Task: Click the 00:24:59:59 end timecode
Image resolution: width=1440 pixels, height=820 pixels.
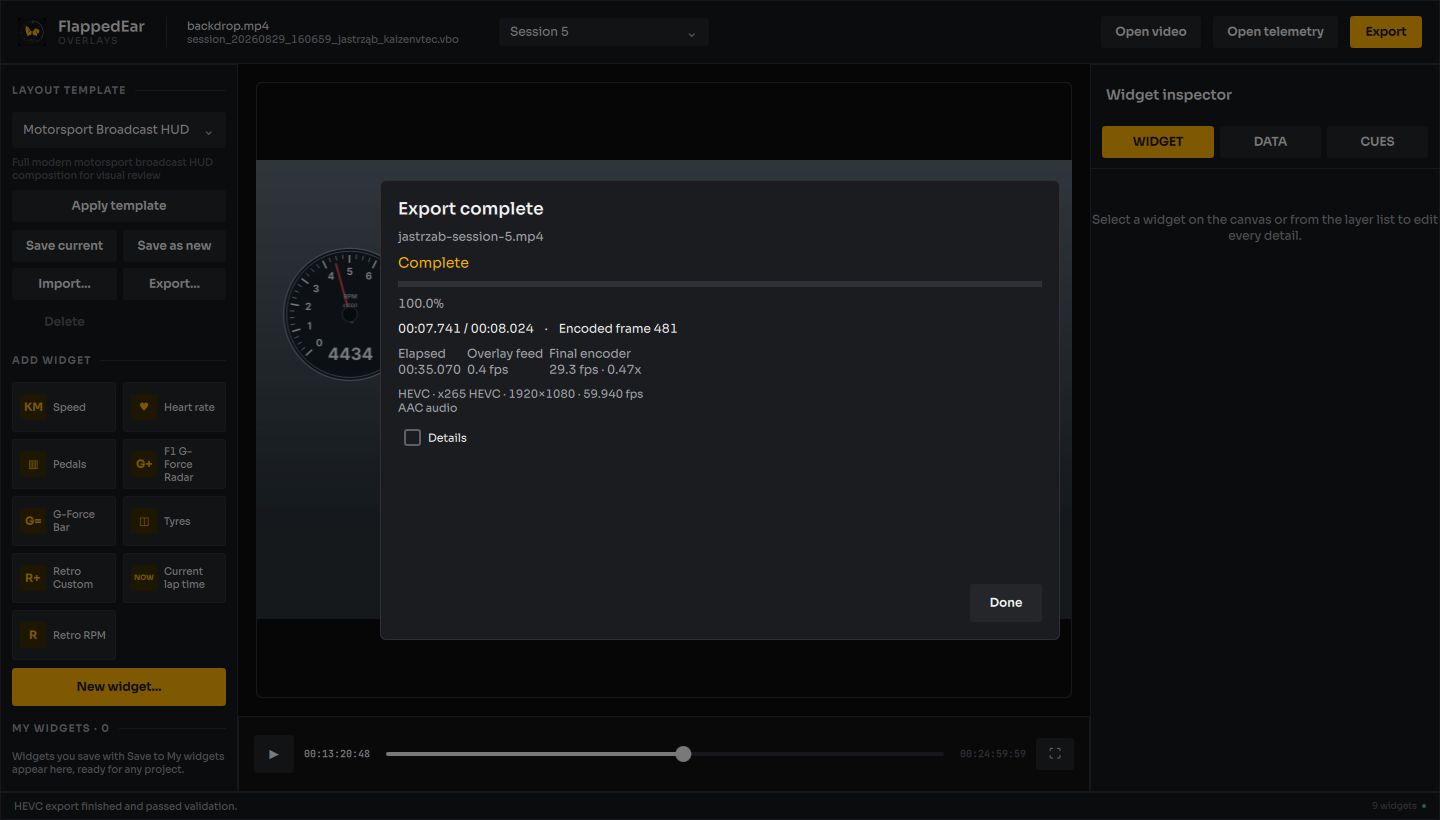Action: [993, 754]
